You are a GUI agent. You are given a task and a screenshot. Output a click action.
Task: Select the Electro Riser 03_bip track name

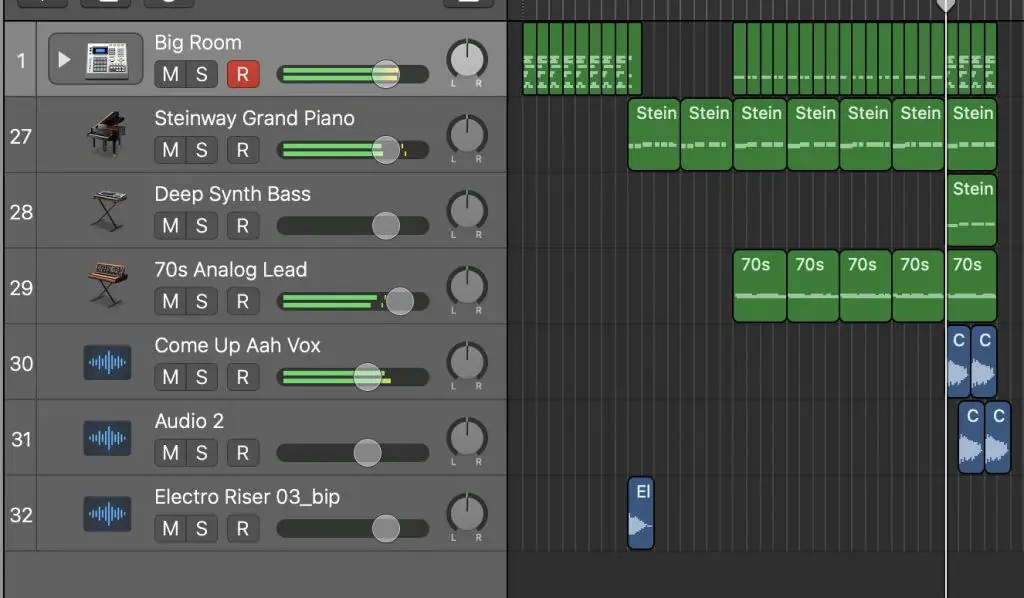pos(247,497)
